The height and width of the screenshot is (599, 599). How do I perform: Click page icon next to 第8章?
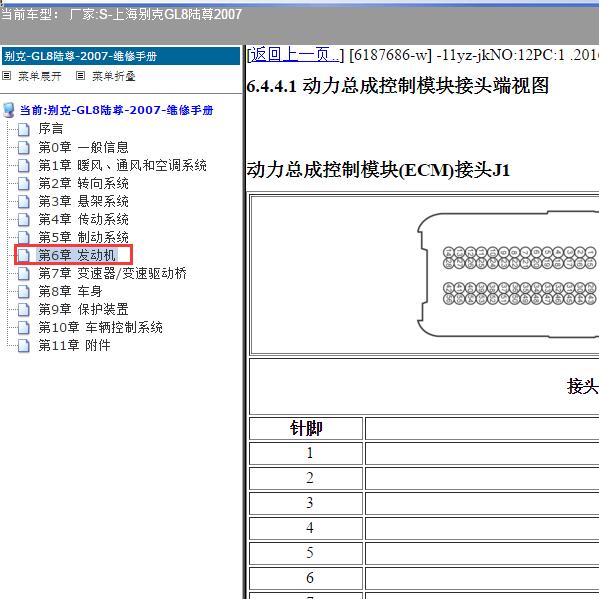[x=24, y=292]
